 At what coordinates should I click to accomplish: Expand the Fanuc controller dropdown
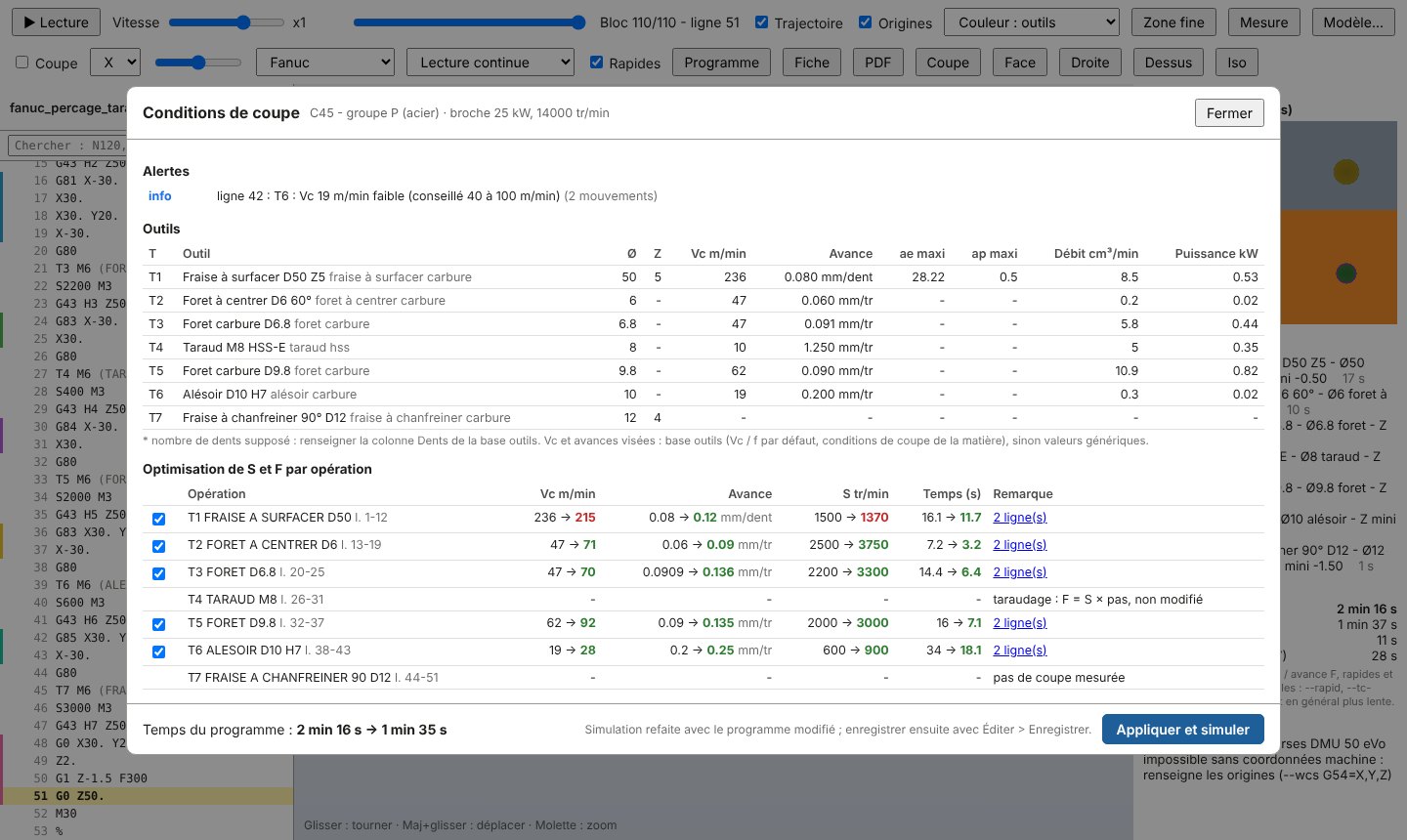325,63
